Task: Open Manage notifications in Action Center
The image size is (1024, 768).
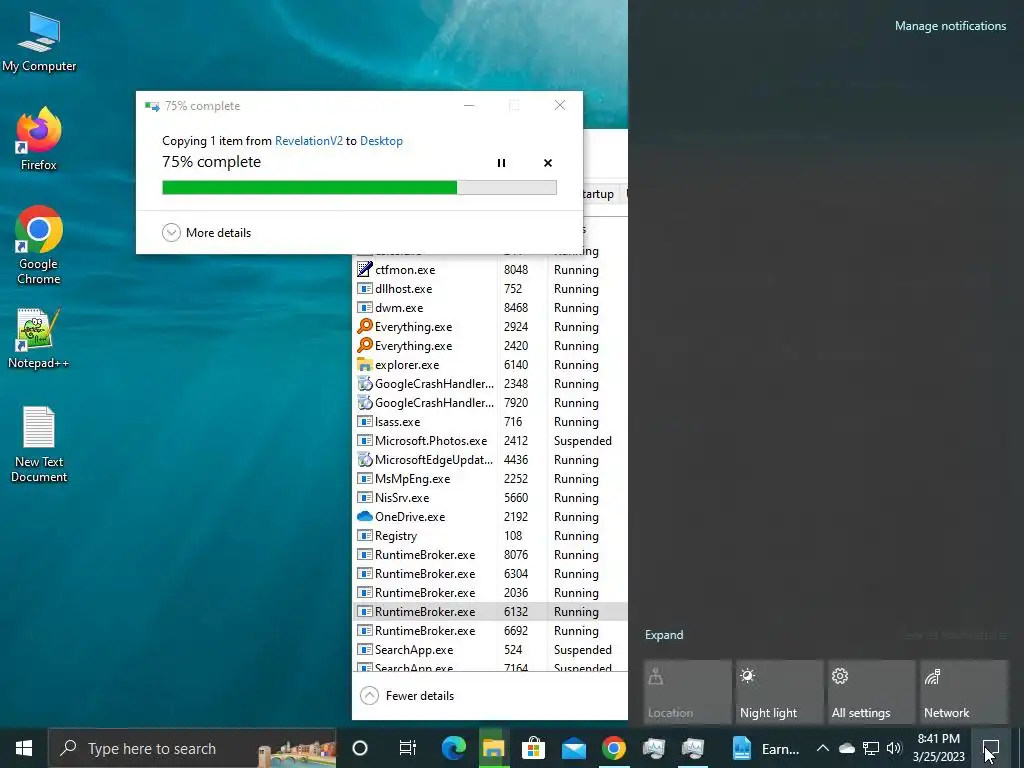Action: coord(950,26)
